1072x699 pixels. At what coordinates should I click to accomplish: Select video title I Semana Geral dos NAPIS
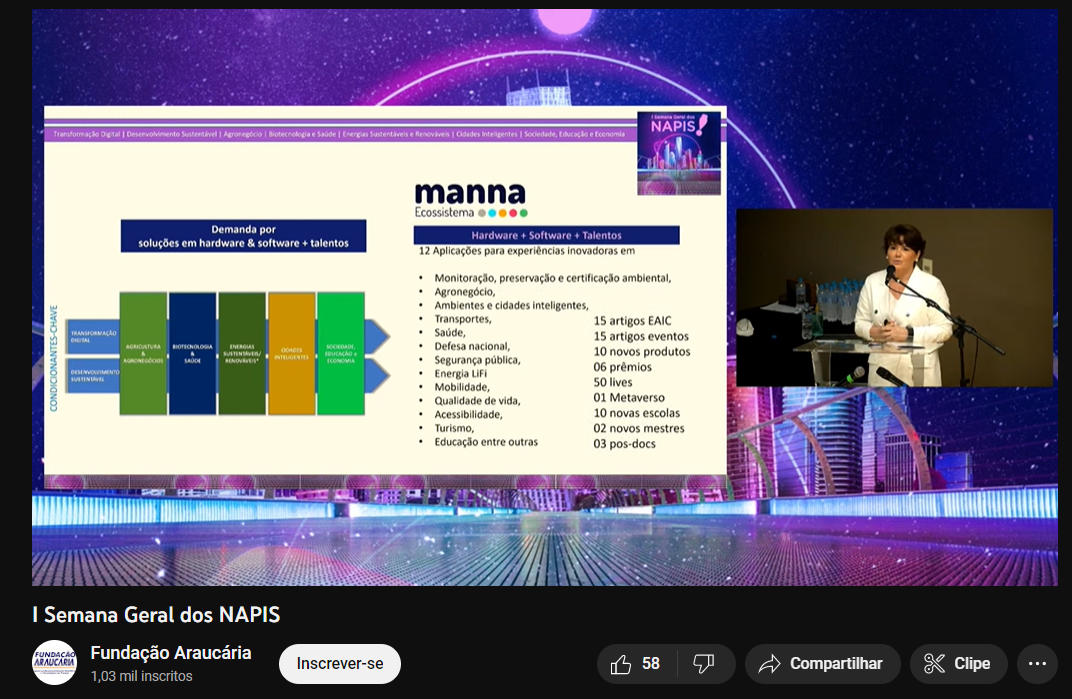(x=156, y=614)
